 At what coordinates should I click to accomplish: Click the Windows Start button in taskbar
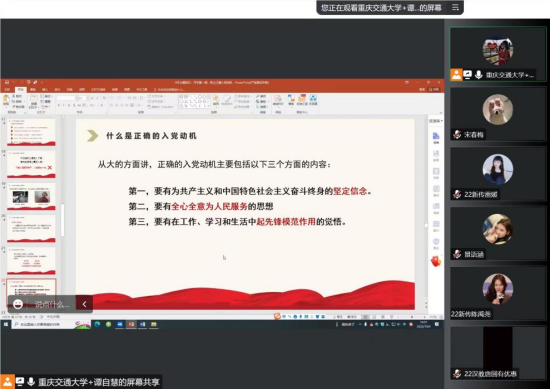[x=6, y=324]
